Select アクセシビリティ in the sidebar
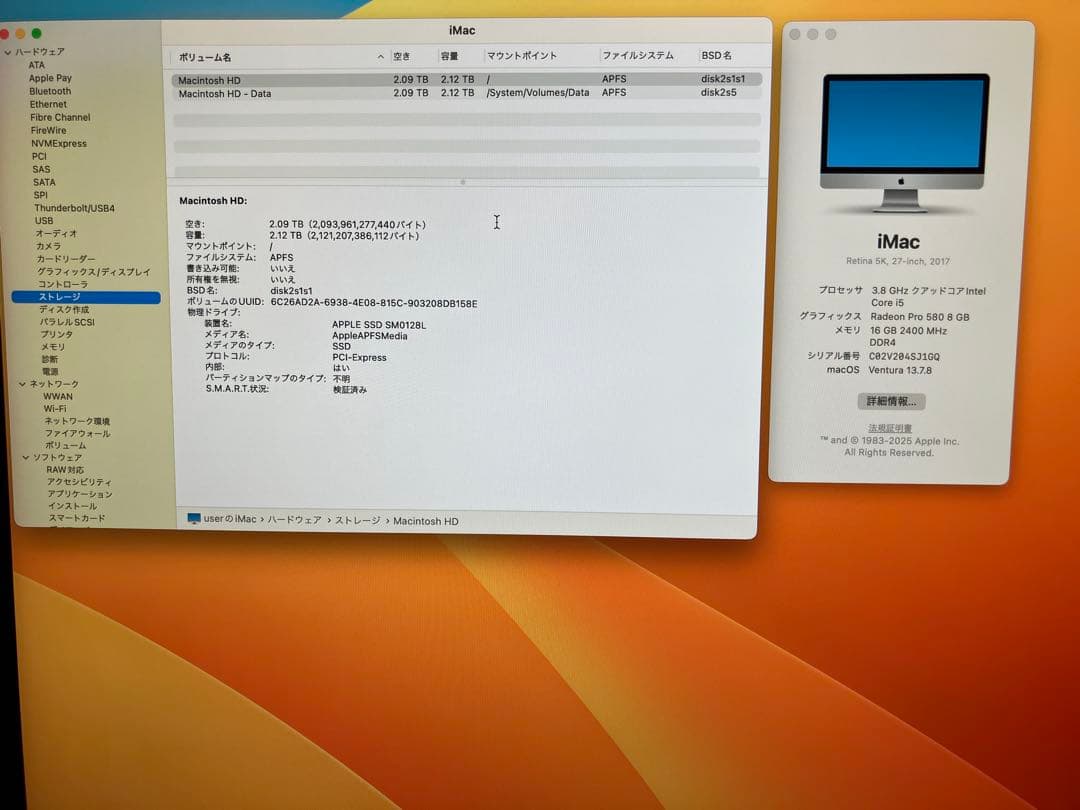 coord(79,482)
